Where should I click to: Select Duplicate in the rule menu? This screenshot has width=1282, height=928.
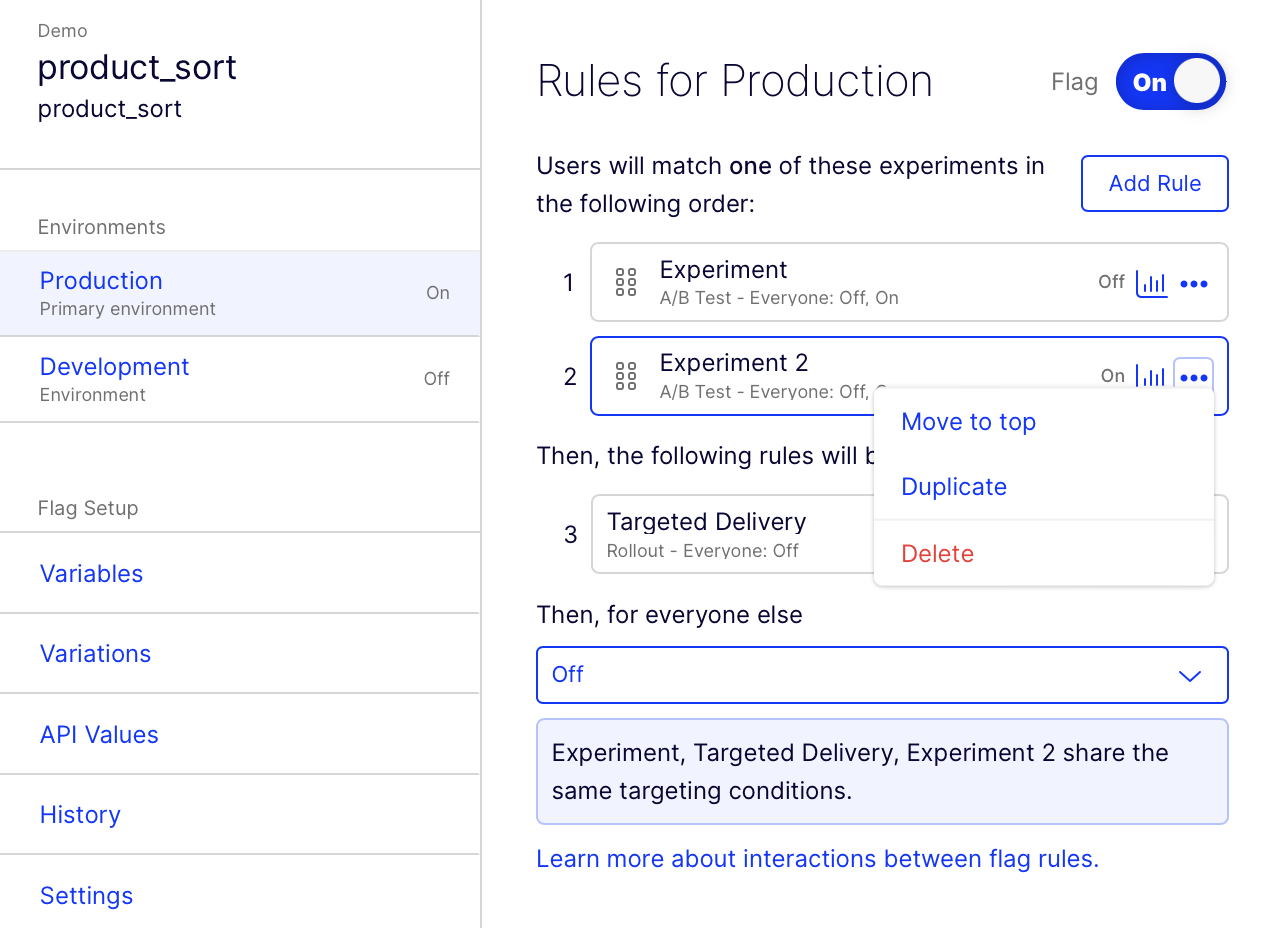954,487
